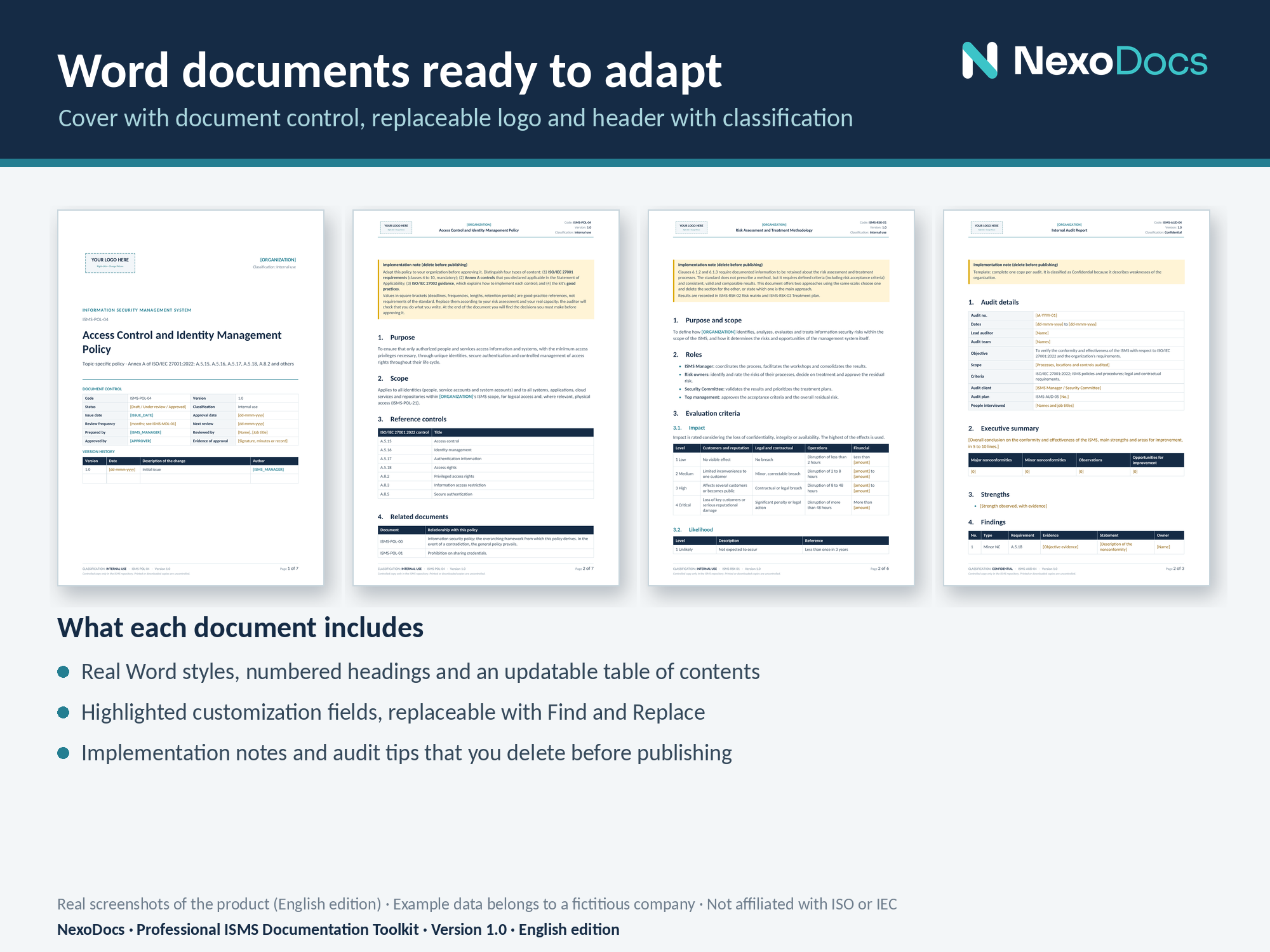The image size is (1270, 952).
Task: Open the Risk Assessment Methodology page thumbnail
Action: pyautogui.click(x=781, y=397)
